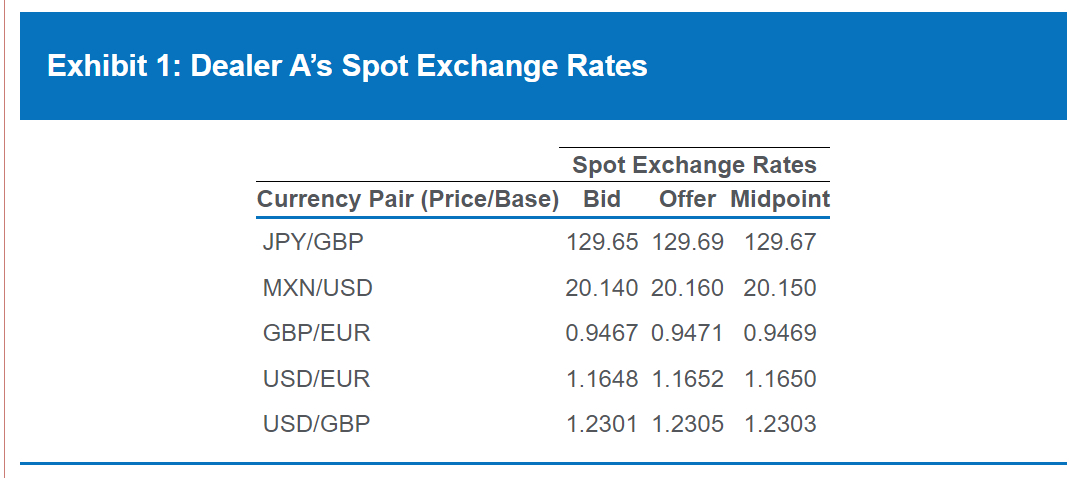
Task: Click the MXN/USD bid value 20.140
Action: pos(602,288)
